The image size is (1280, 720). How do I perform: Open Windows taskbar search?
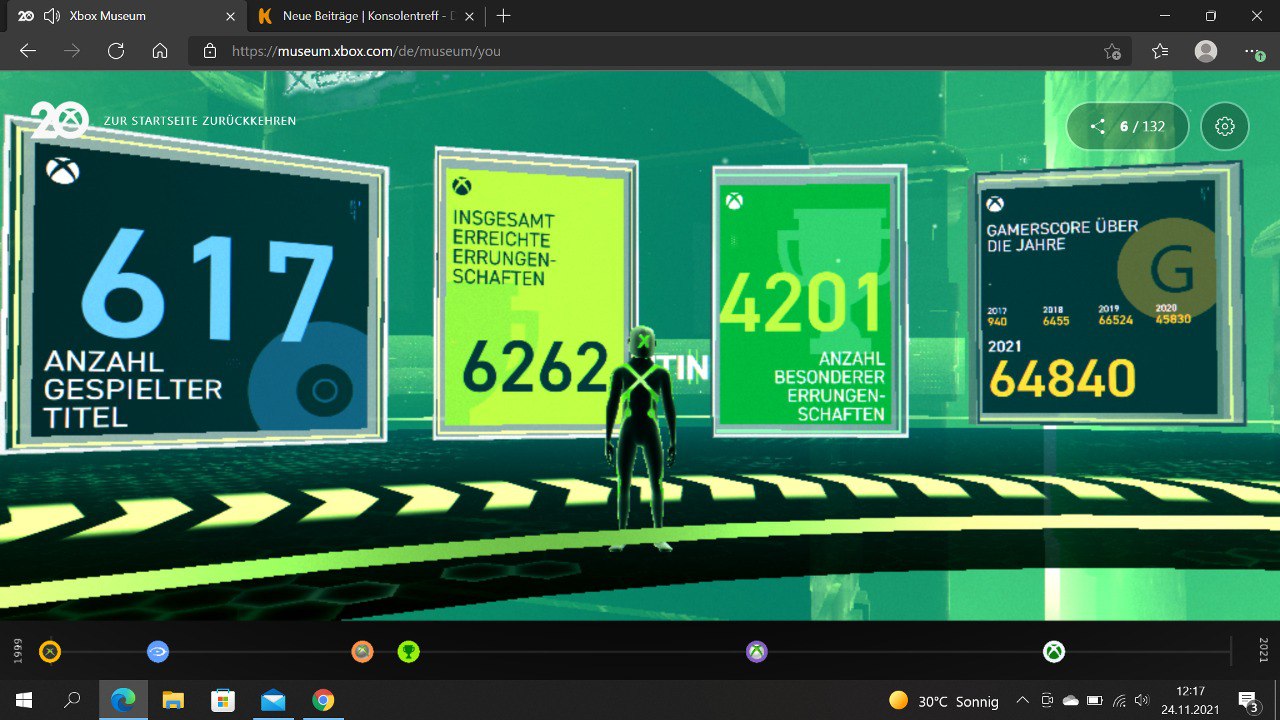pyautogui.click(x=72, y=700)
